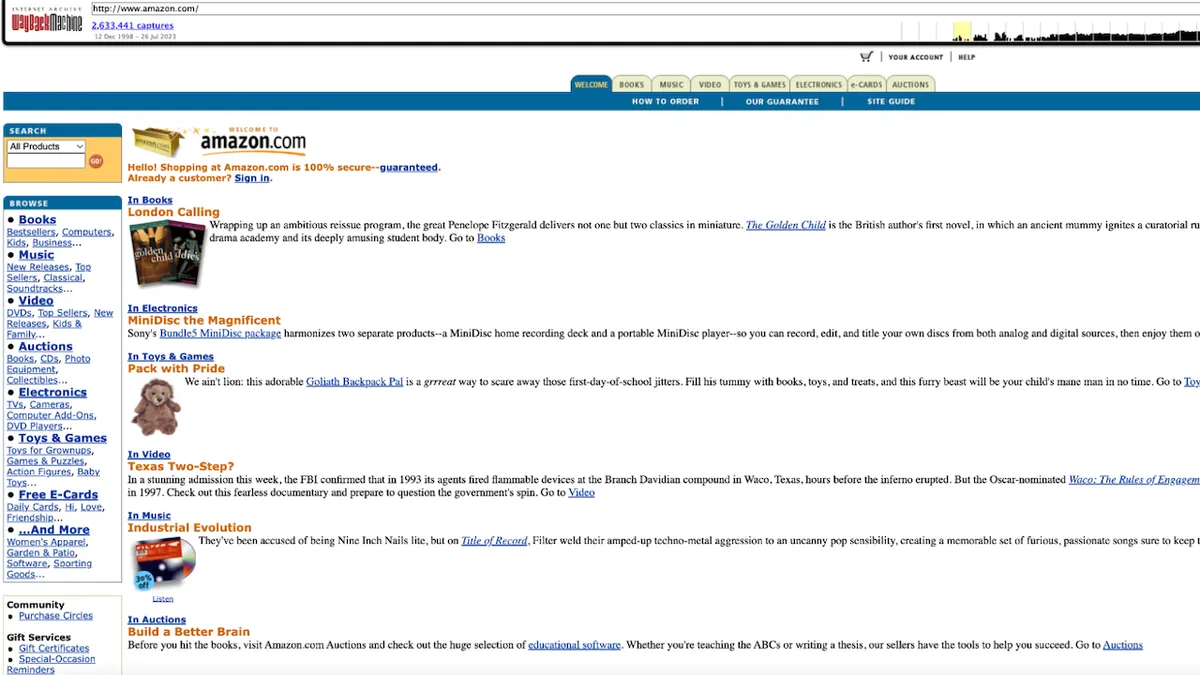Screen dimensions: 1200x675
Task: Click Special-Occasion Reminders link
Action: click(51, 664)
